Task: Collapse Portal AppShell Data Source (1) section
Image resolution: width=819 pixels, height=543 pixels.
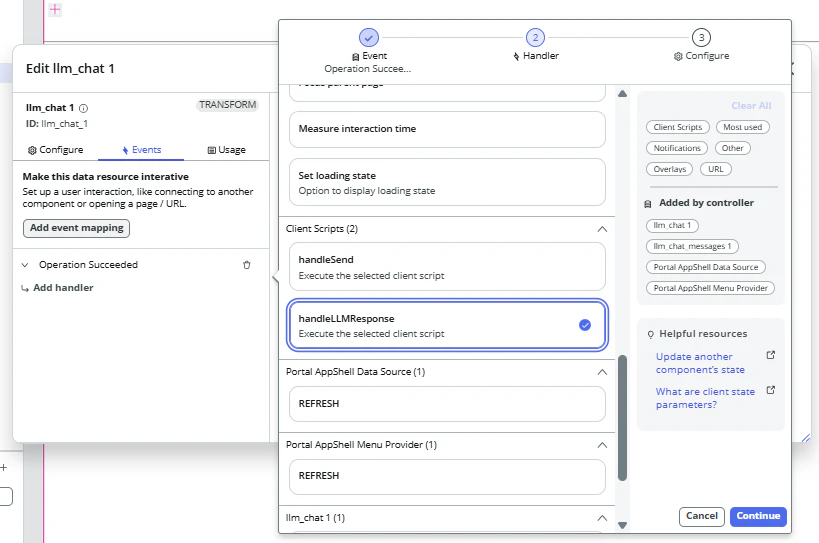Action: click(602, 372)
